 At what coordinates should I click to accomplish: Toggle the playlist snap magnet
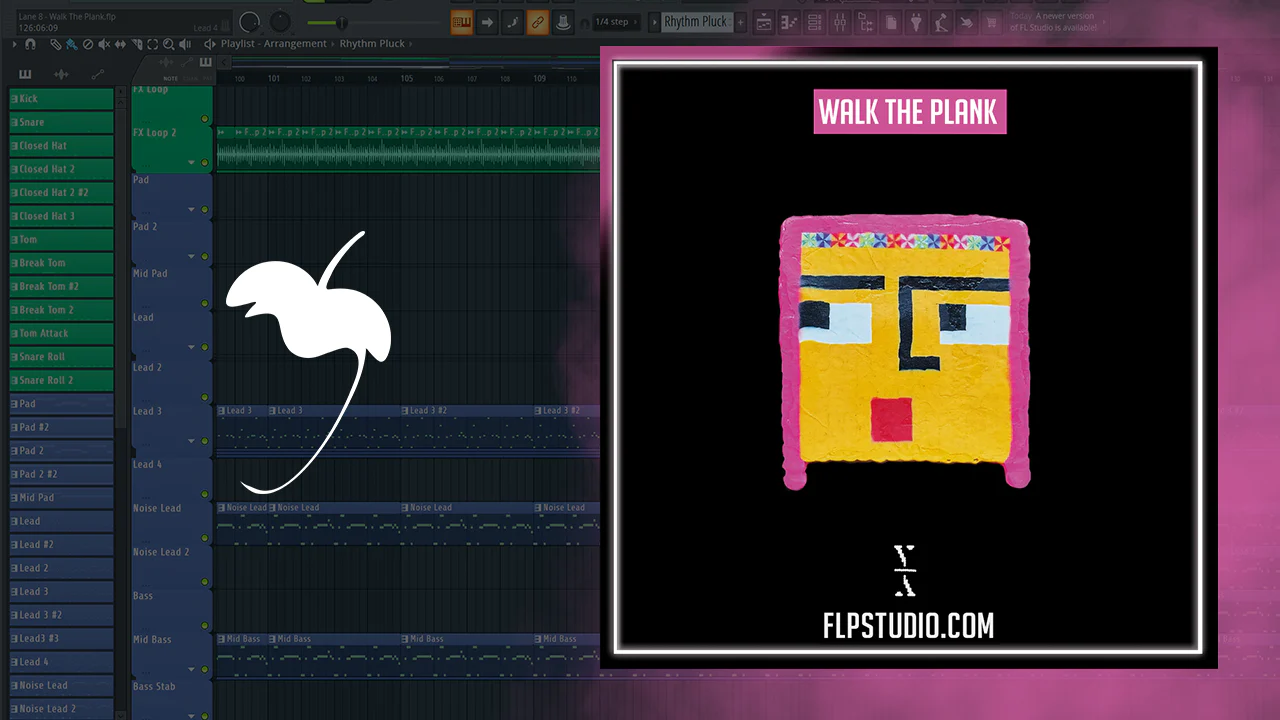30,44
